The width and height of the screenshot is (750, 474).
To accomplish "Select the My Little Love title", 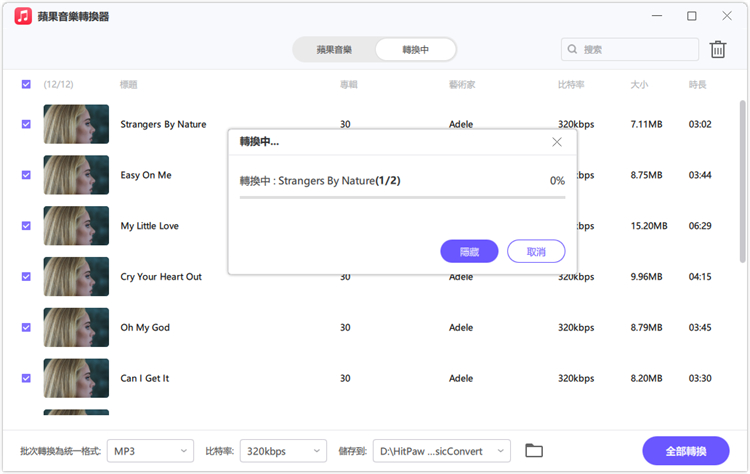I will (x=149, y=226).
